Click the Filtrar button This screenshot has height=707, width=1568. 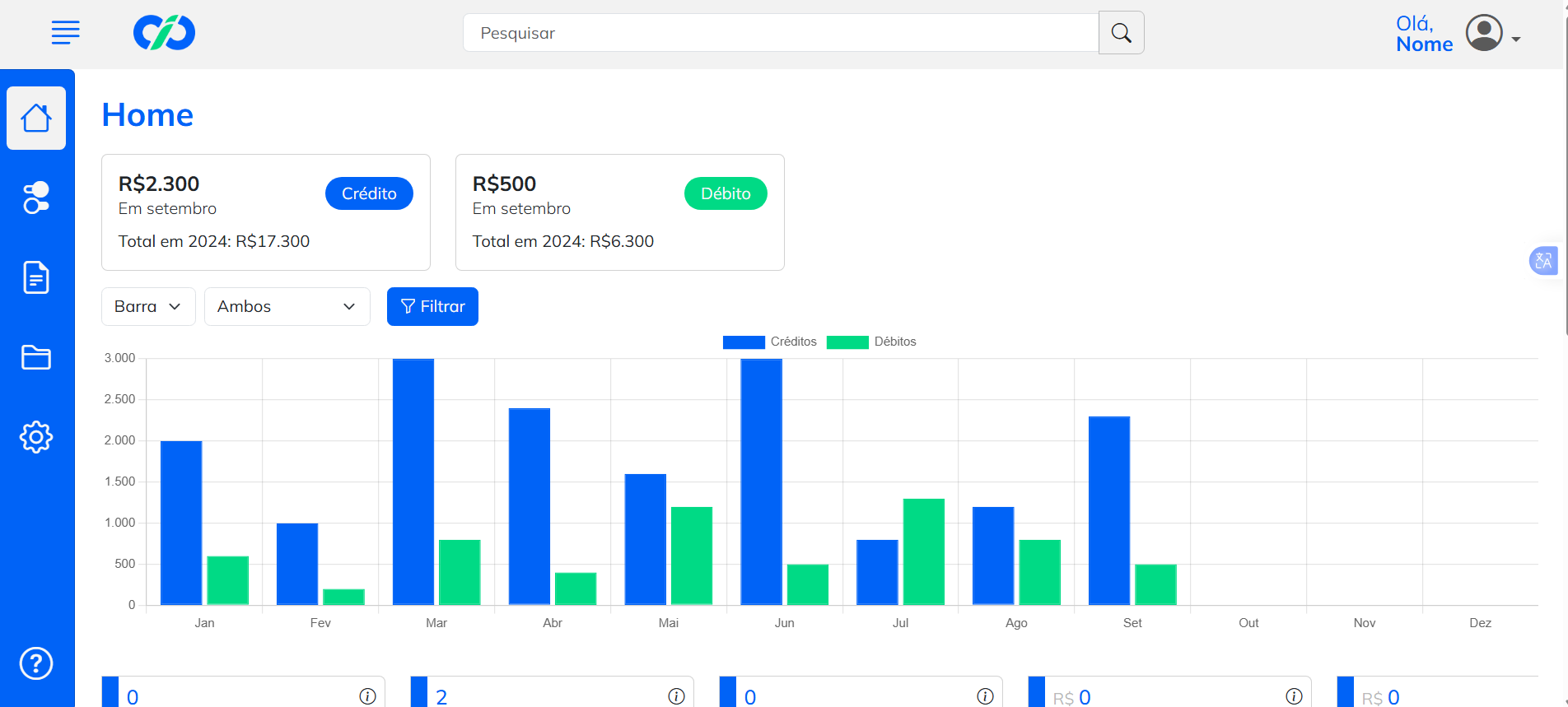pyautogui.click(x=432, y=306)
